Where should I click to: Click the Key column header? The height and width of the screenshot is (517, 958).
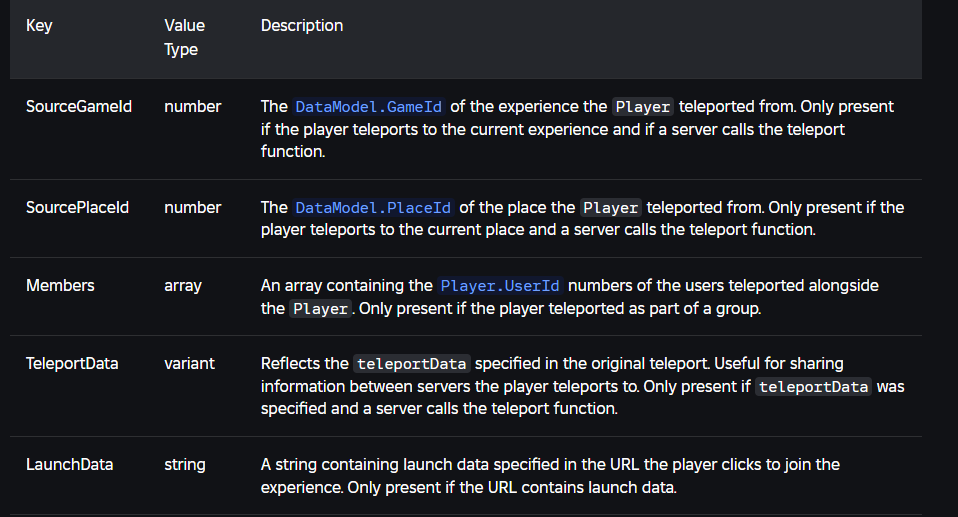coord(39,26)
